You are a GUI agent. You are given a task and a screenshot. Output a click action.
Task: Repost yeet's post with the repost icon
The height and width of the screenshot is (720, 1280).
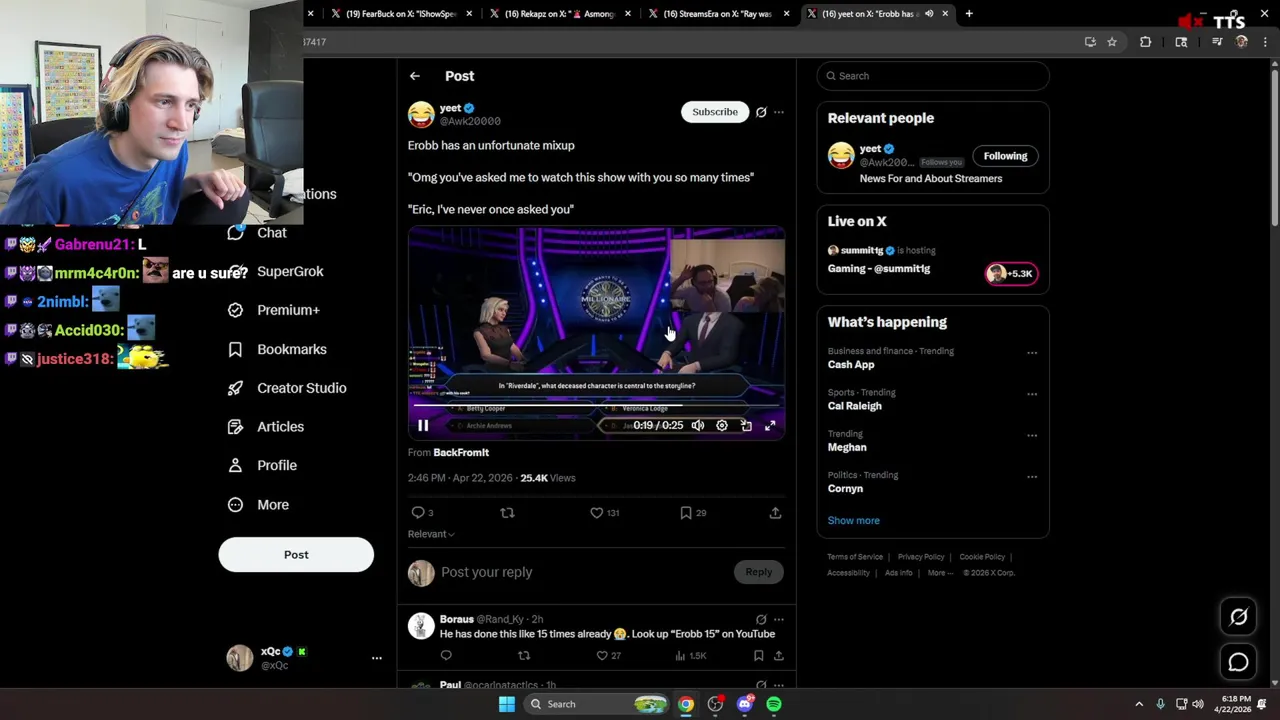[x=507, y=513]
